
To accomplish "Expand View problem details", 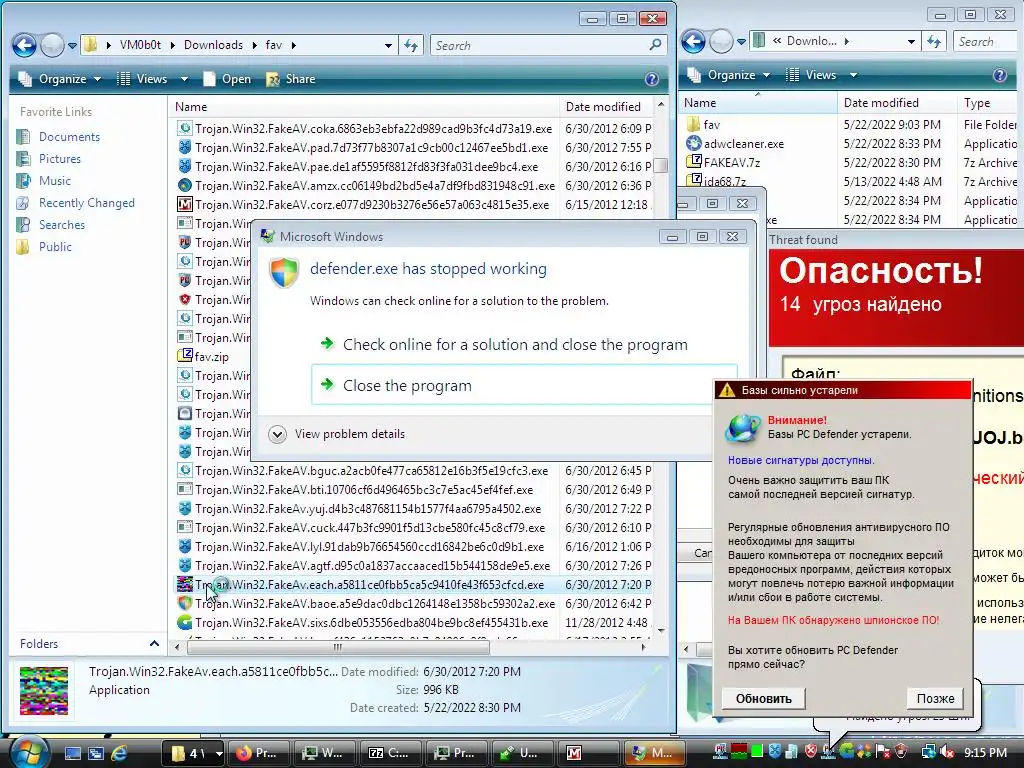I will click(337, 434).
